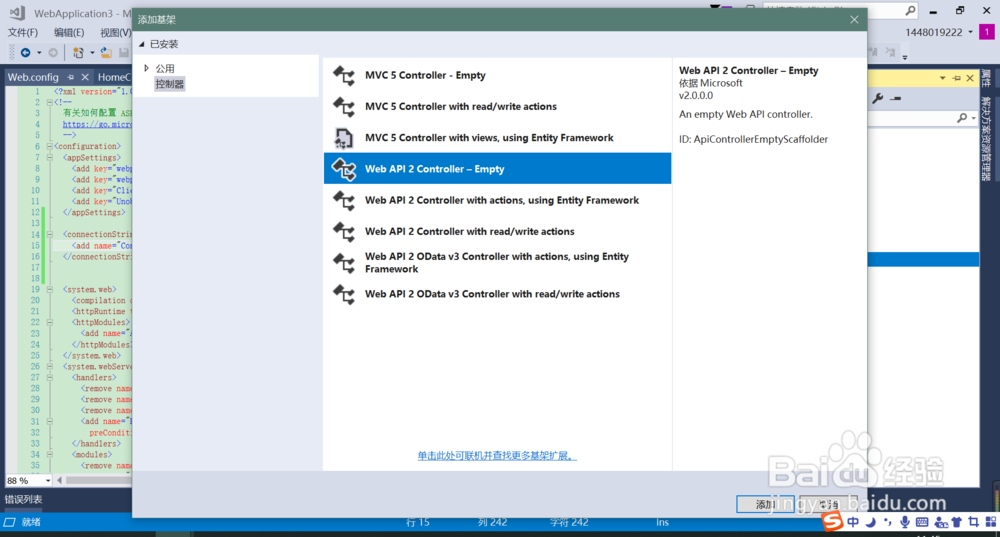Click the open file folder toolbar icon
1000x537 pixels.
[106, 53]
